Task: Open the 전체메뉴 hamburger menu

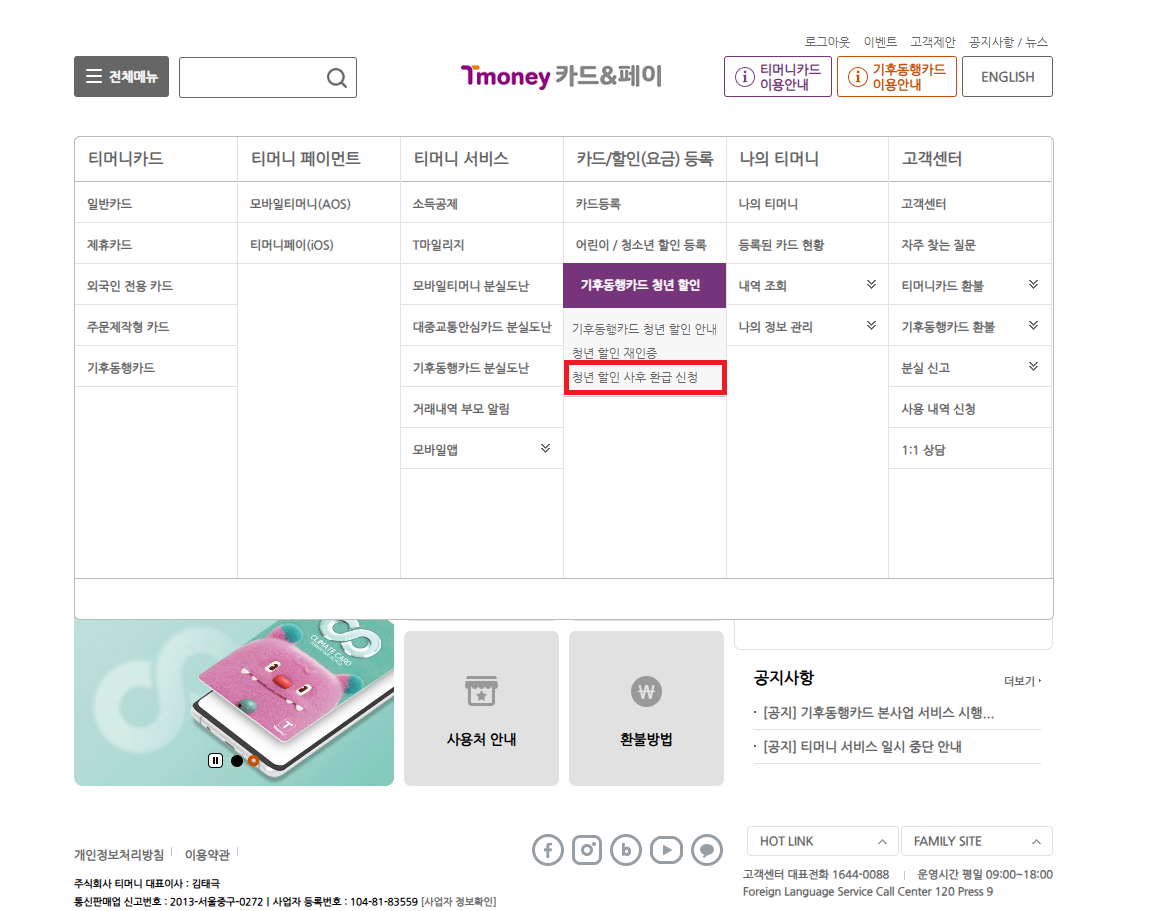Action: coord(121,76)
